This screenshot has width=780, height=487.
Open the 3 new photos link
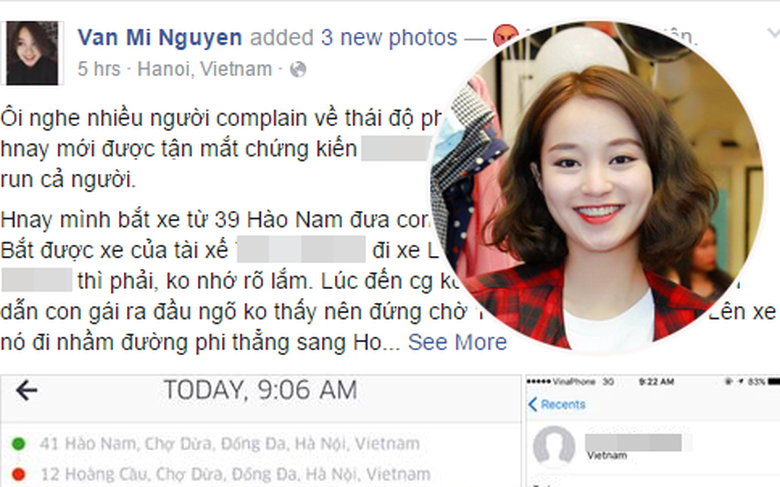[x=389, y=38]
